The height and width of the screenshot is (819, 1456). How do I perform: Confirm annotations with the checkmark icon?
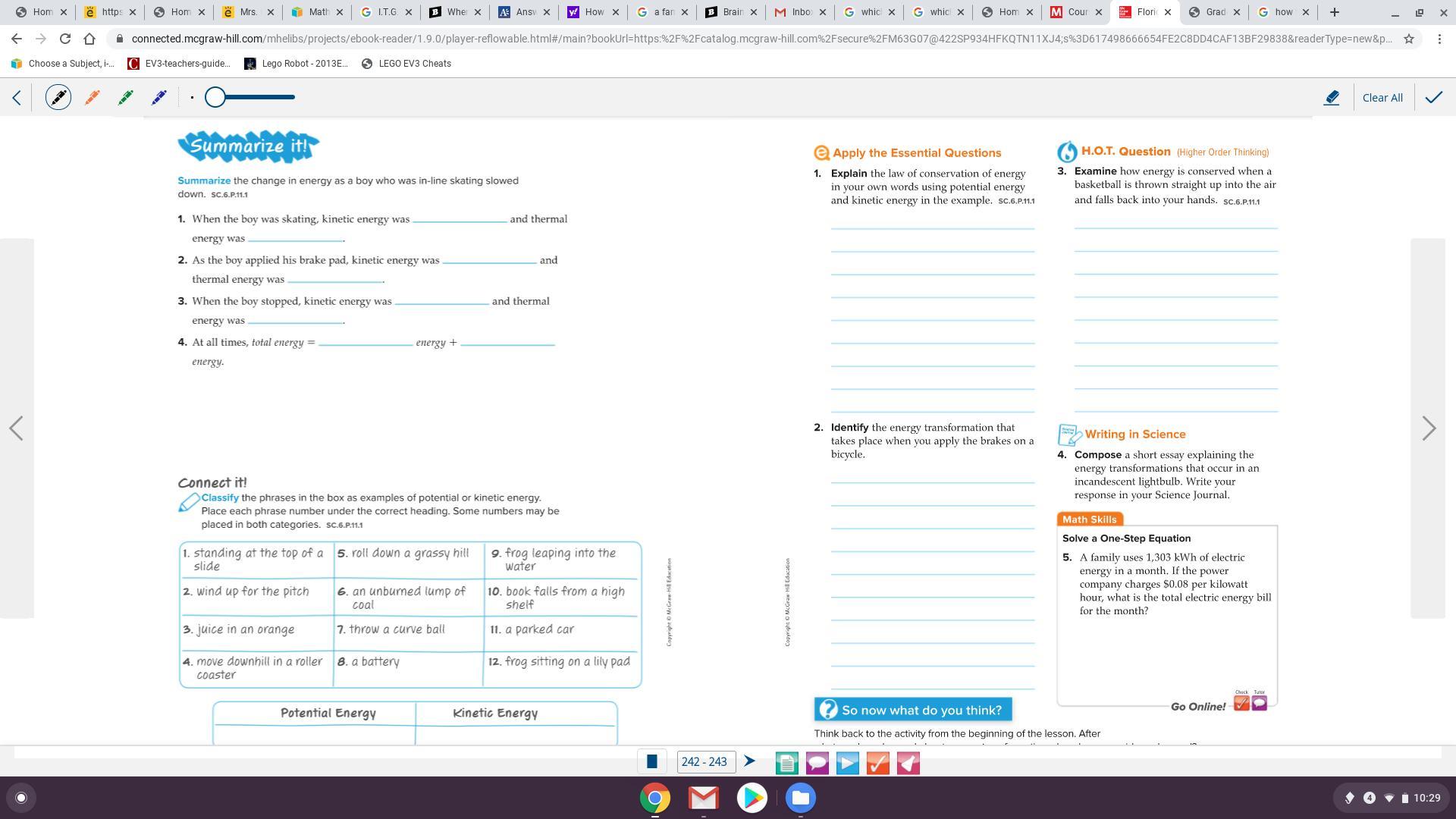[1433, 97]
